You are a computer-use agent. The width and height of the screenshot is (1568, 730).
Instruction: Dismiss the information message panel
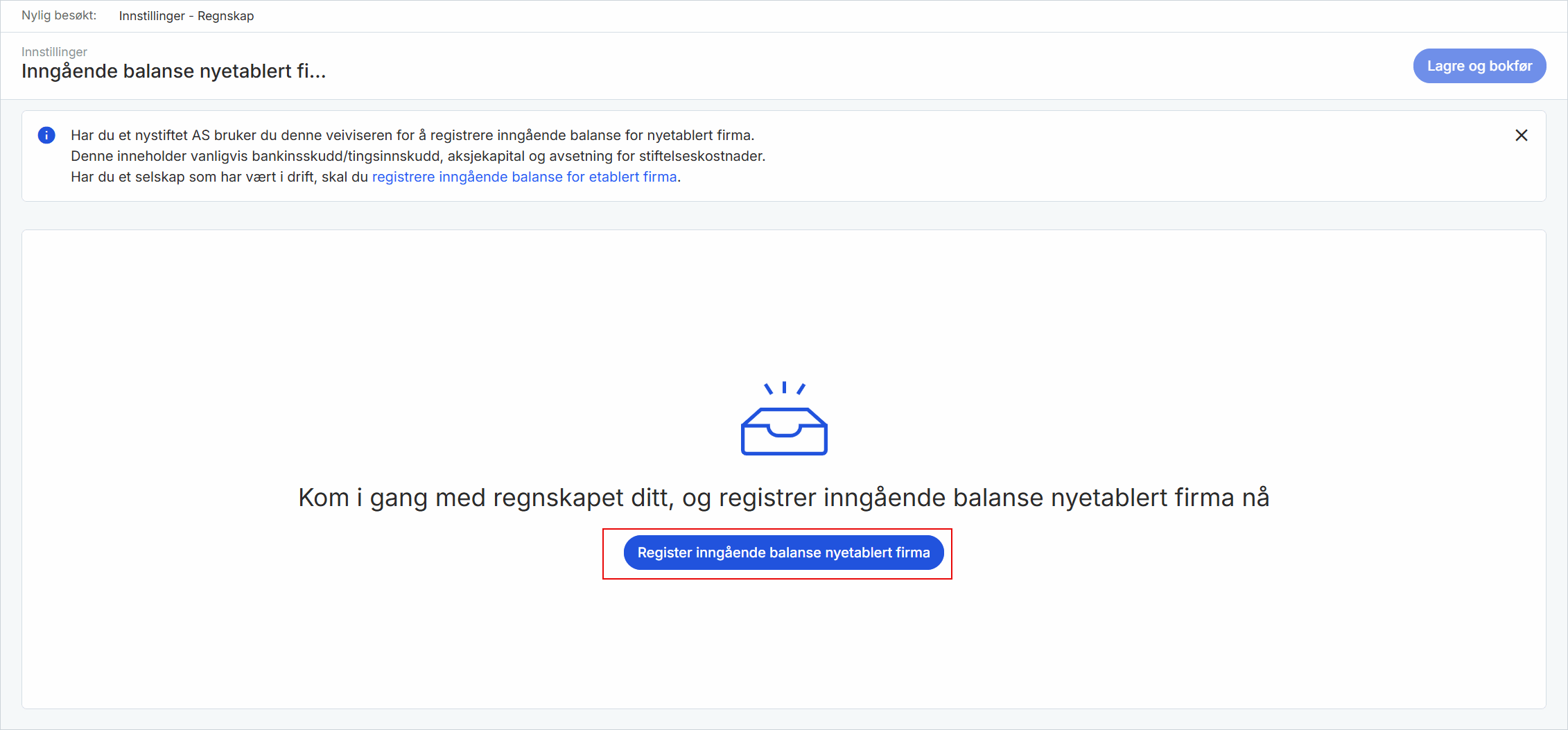[1522, 135]
